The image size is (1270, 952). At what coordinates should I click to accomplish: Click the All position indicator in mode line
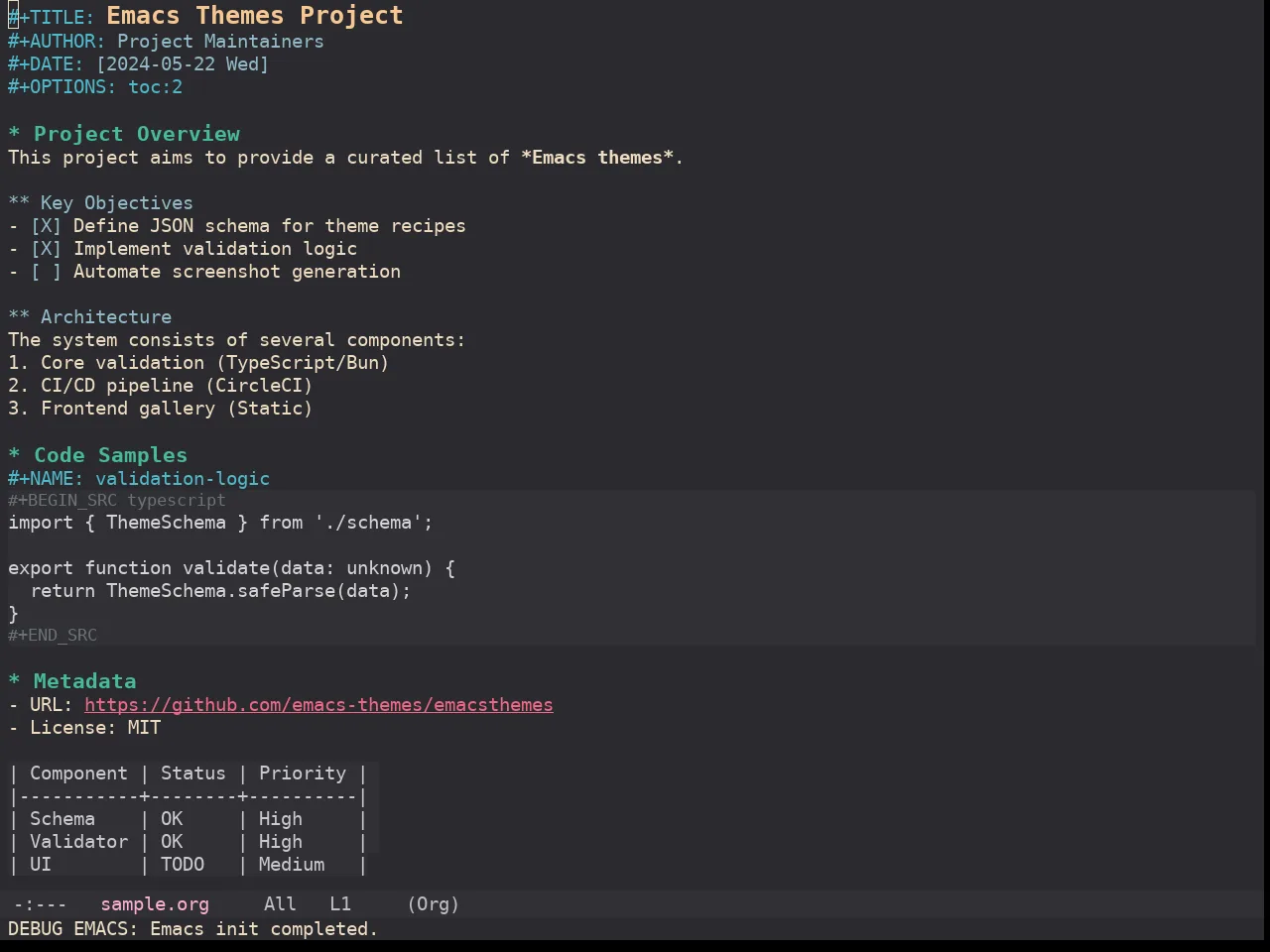point(280,904)
